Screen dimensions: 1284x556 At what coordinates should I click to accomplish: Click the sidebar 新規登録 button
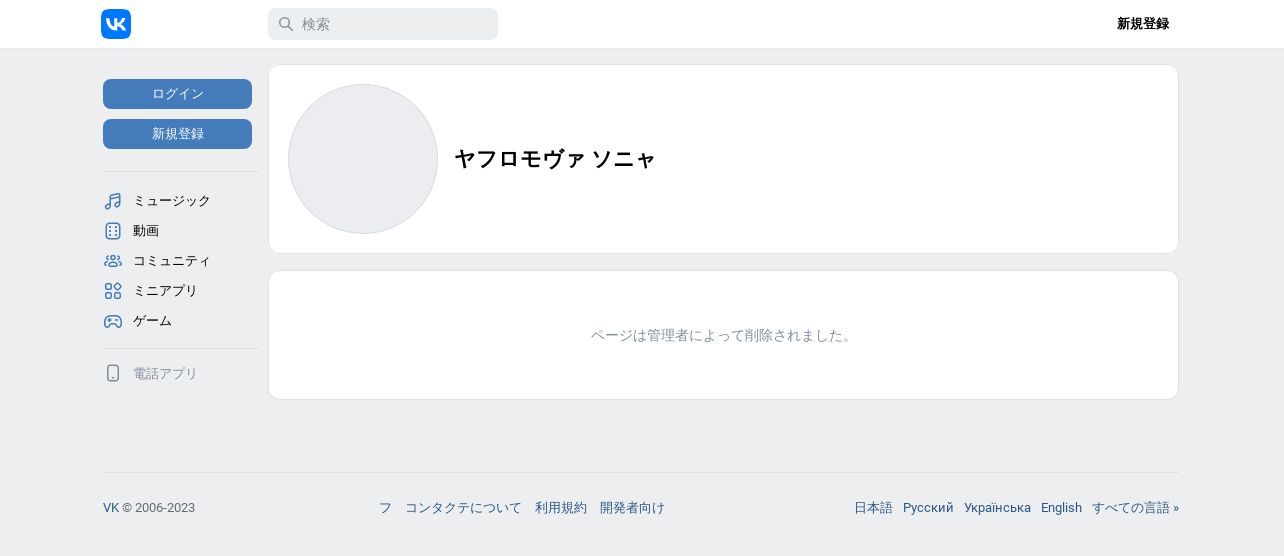pos(177,134)
